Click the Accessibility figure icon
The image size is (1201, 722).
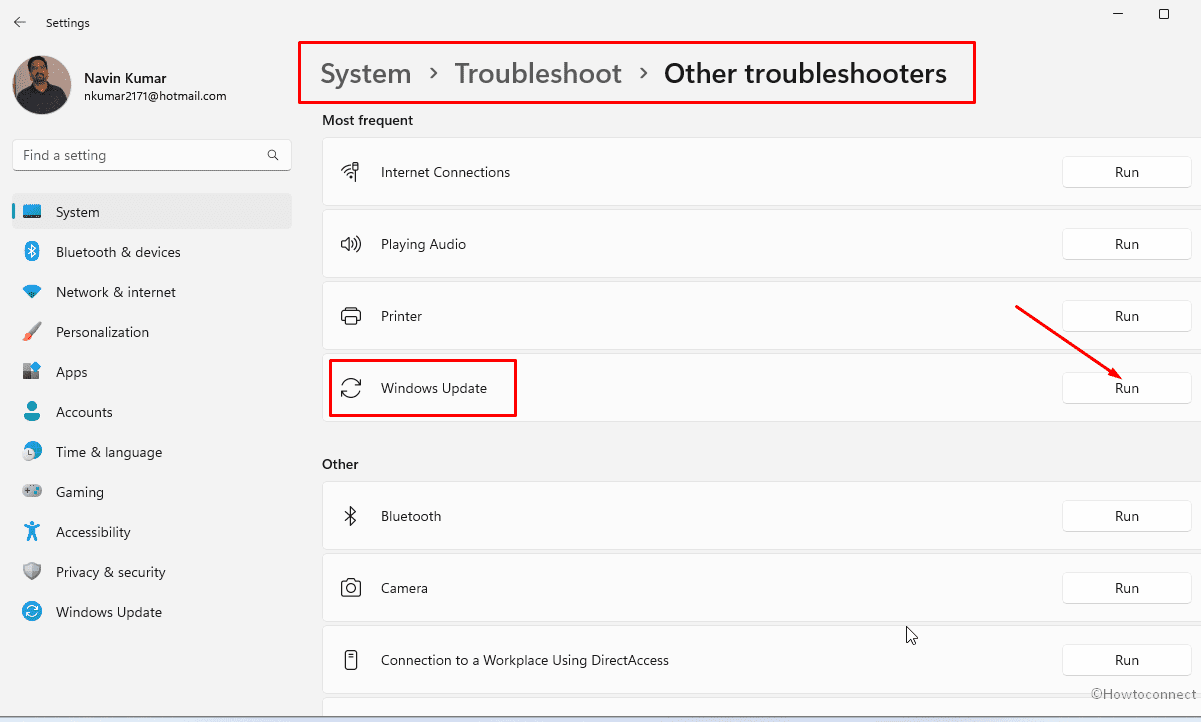coord(32,532)
